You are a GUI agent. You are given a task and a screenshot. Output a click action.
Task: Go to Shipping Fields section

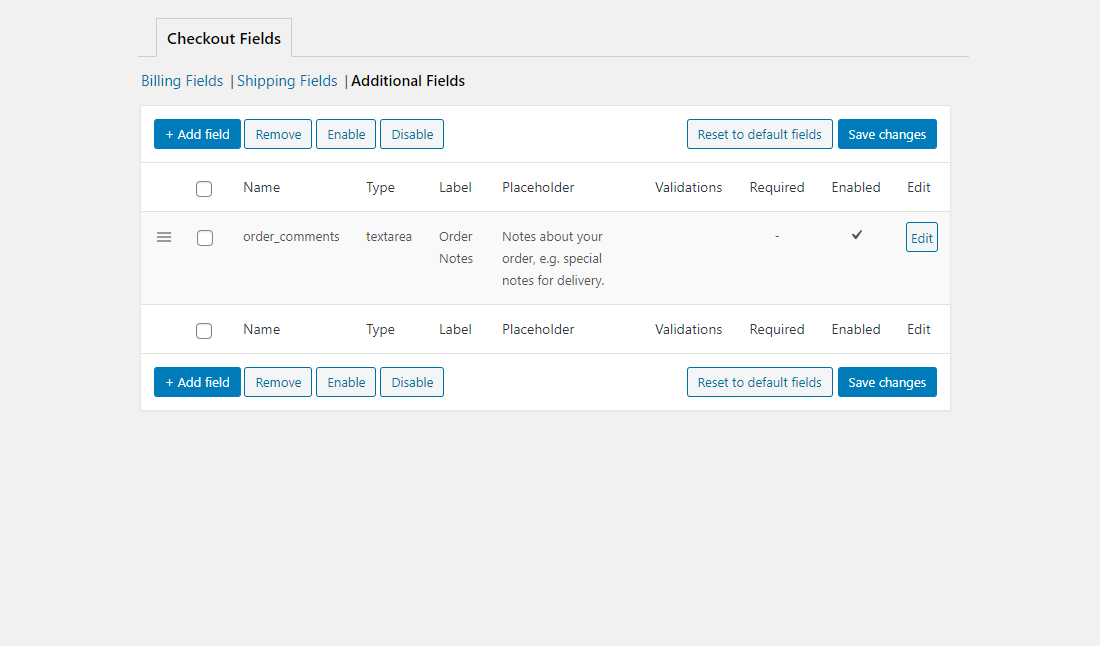[x=287, y=81]
